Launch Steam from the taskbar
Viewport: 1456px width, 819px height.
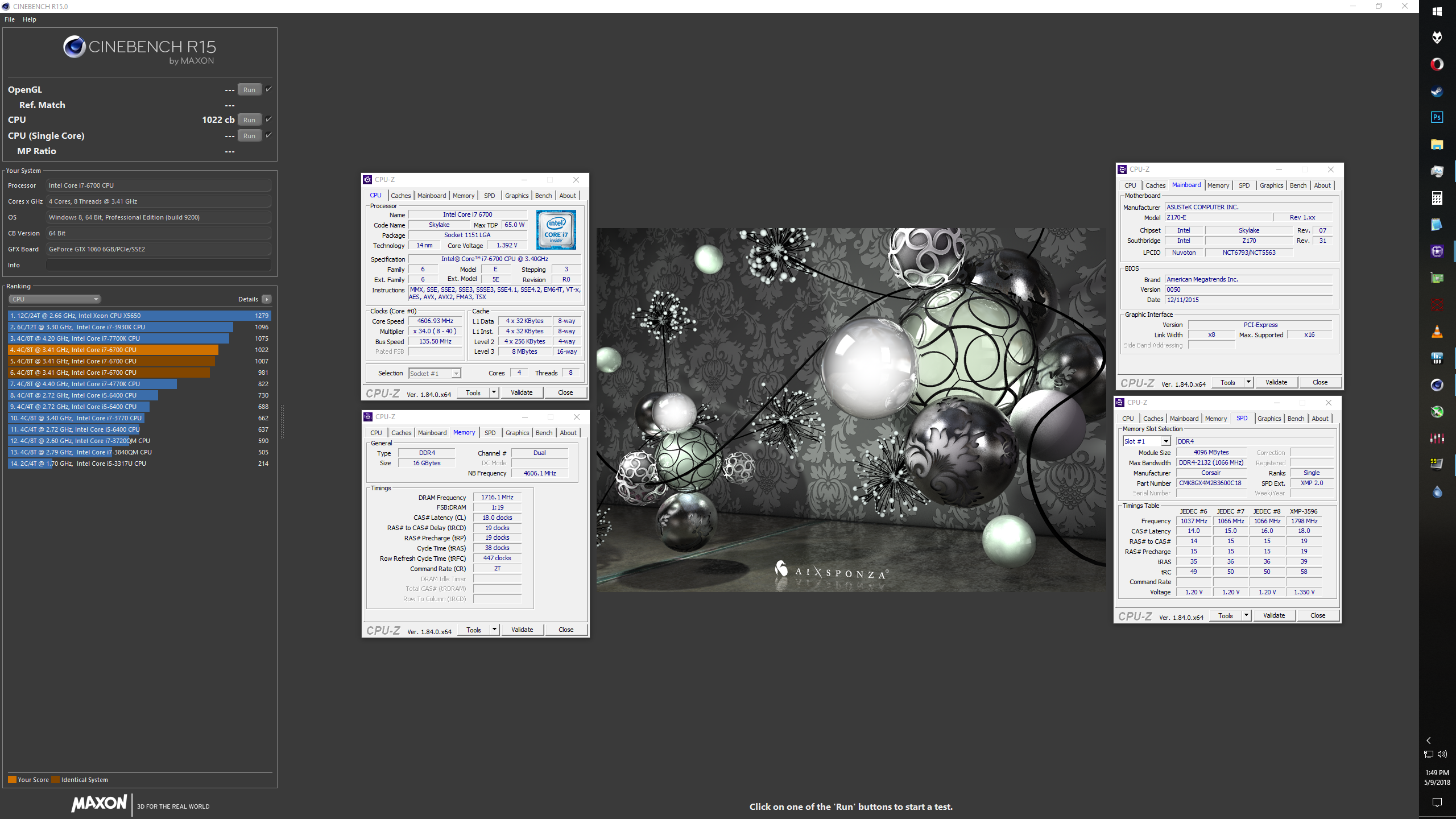(1437, 91)
